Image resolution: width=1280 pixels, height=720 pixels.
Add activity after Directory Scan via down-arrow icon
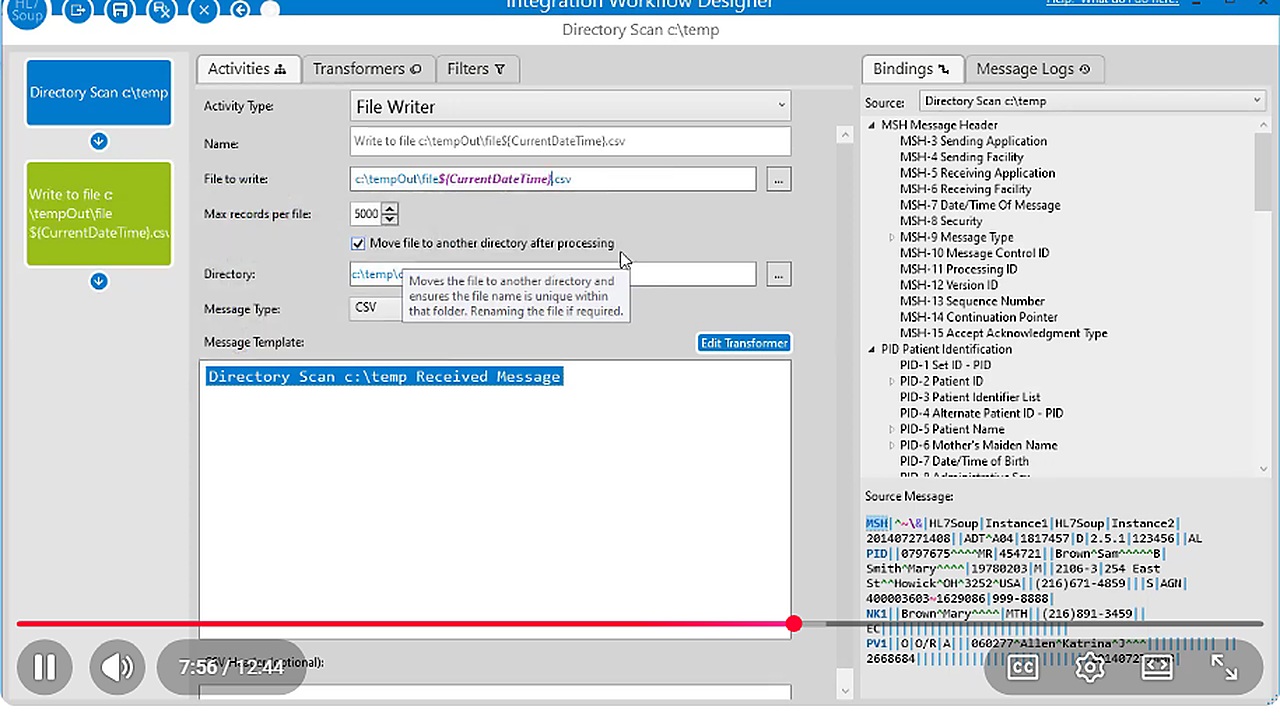[x=98, y=141]
